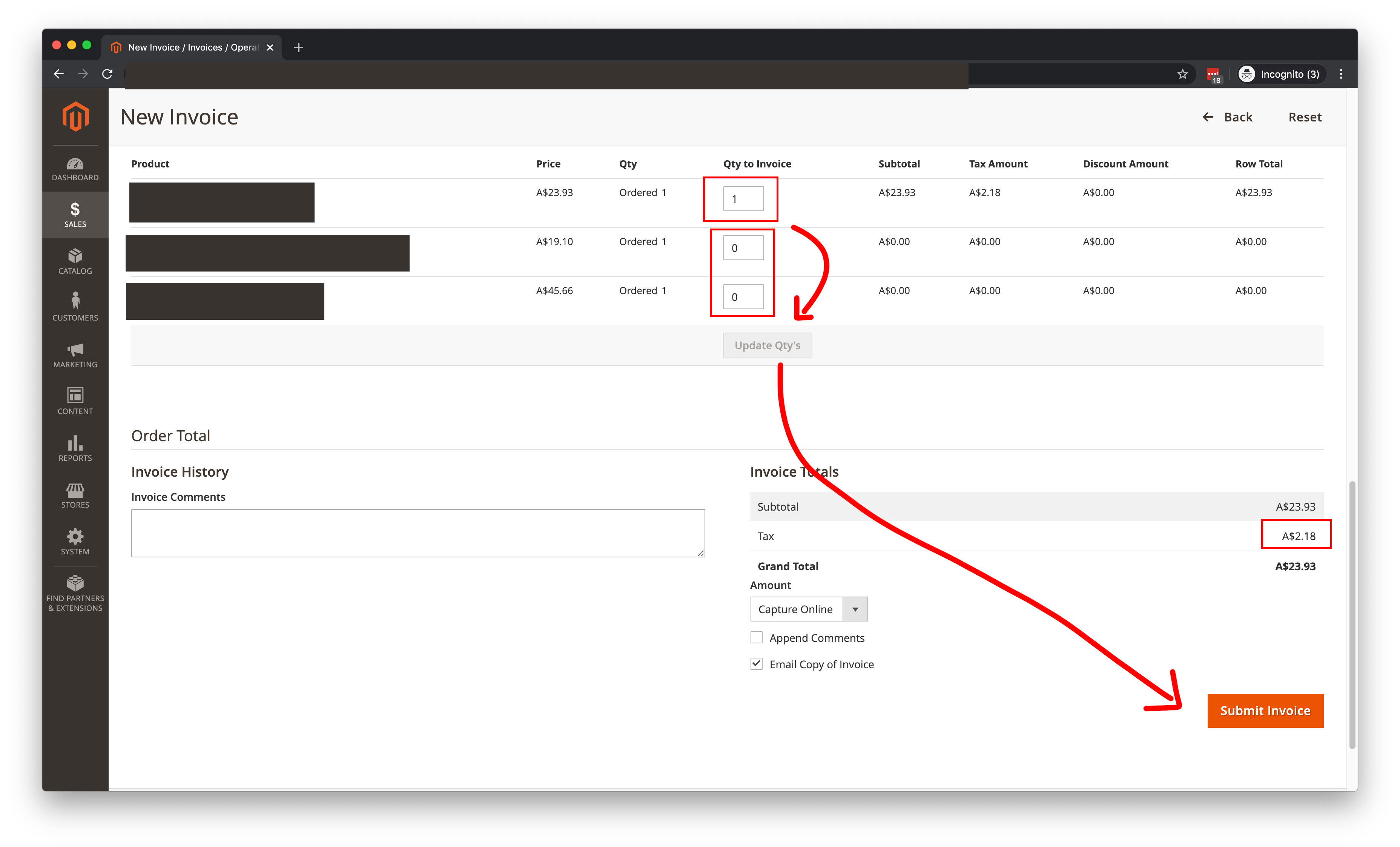
Task: Toggle the Stores sidebar item
Action: pos(74,495)
